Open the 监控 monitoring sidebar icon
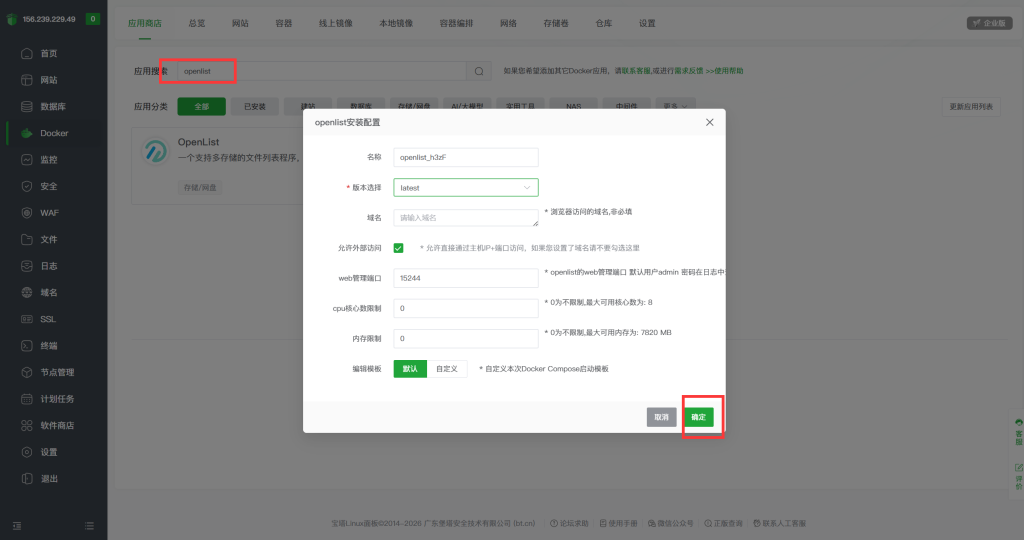Image resolution: width=1024 pixels, height=540 pixels. [27, 160]
